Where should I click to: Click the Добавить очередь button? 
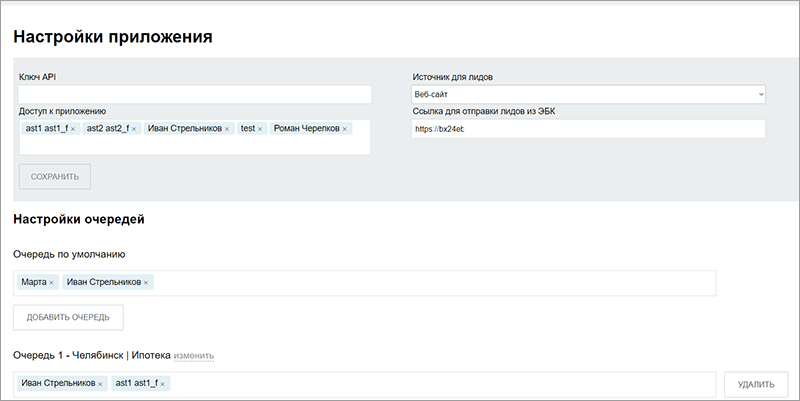tap(68, 318)
